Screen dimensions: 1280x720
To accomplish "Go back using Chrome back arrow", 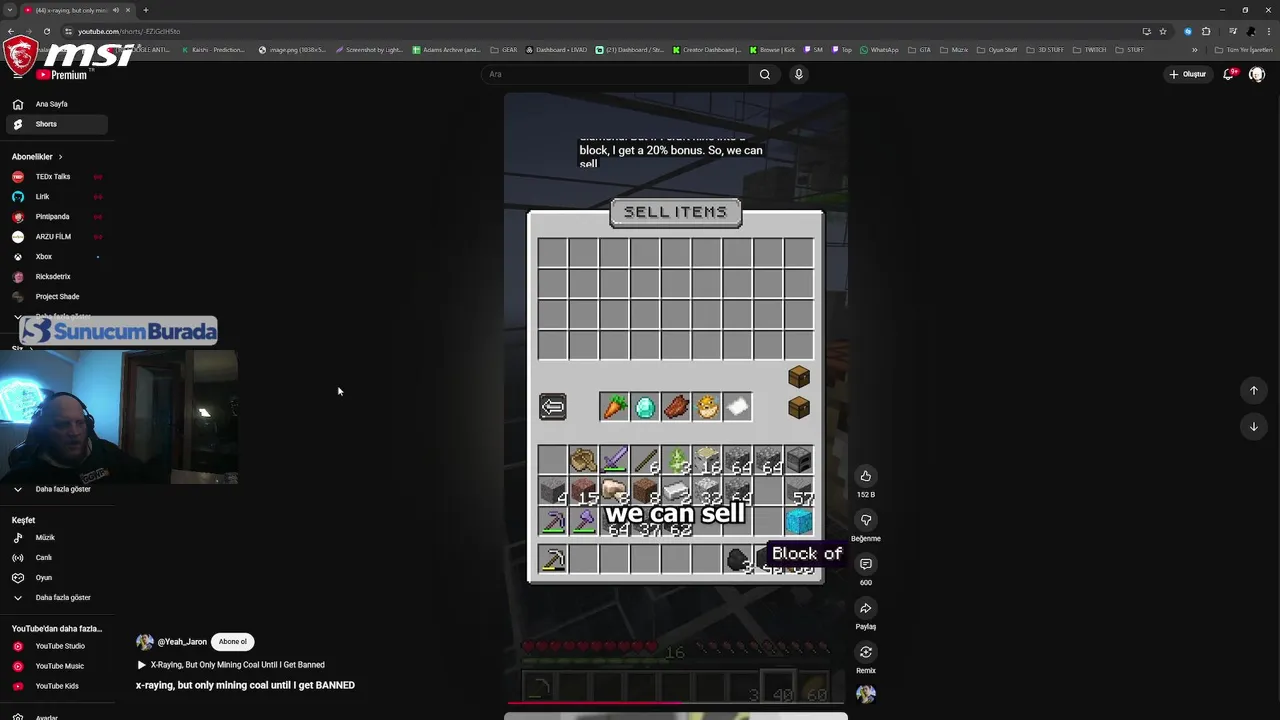I will 10,31.
